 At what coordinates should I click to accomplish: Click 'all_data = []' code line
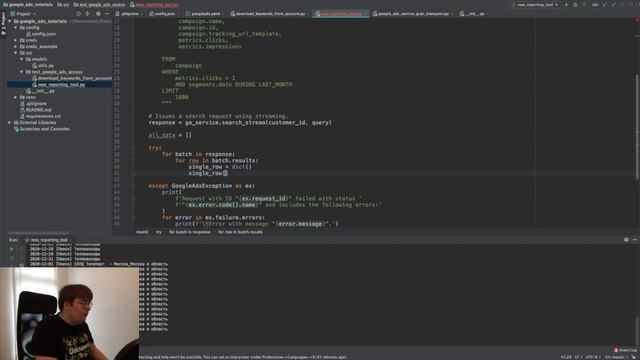(x=170, y=135)
